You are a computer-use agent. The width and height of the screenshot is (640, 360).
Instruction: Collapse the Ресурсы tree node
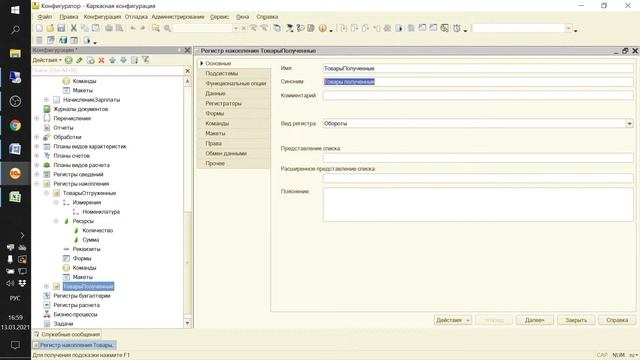pyautogui.click(x=56, y=221)
